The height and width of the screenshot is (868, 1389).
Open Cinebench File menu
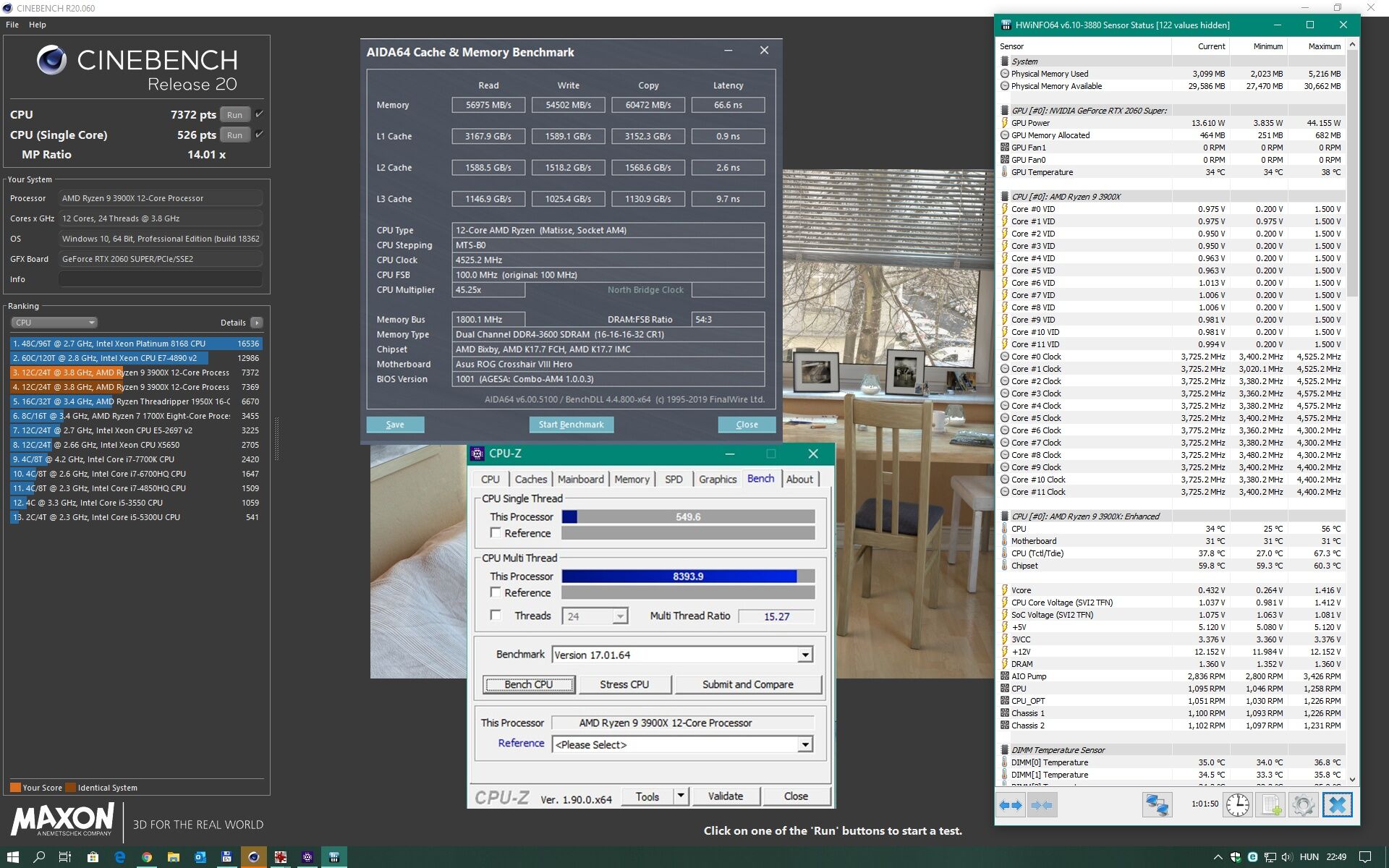coord(12,25)
